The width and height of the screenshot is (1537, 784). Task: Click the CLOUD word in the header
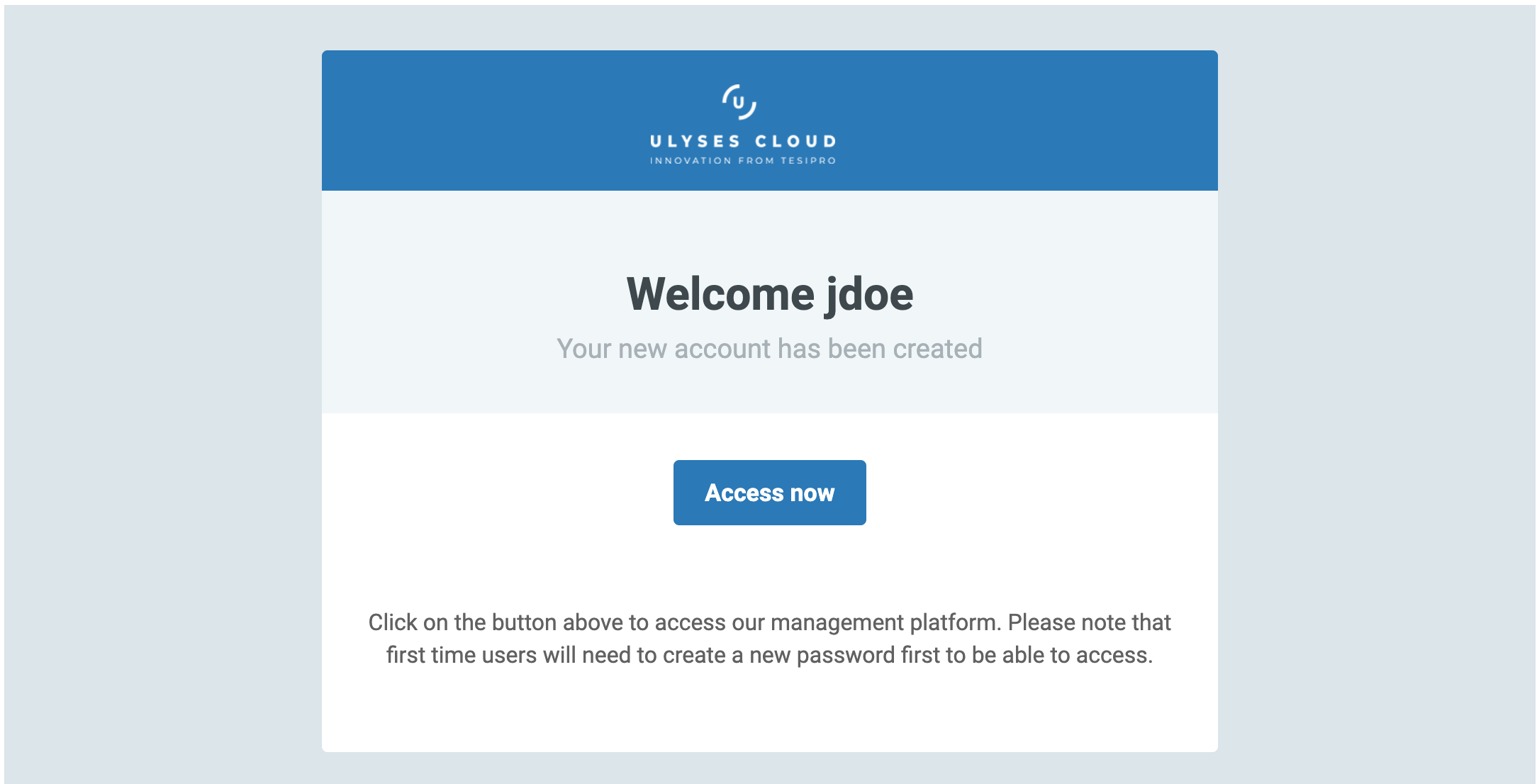point(795,142)
